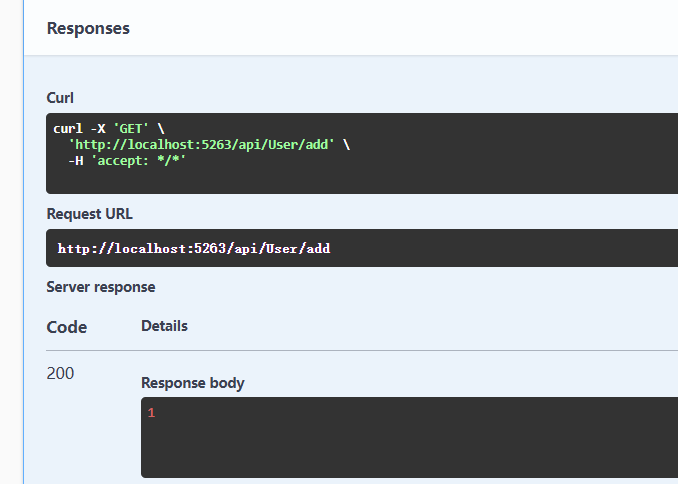The height and width of the screenshot is (484, 678).
Task: Click the Curl label
Action: 60,98
